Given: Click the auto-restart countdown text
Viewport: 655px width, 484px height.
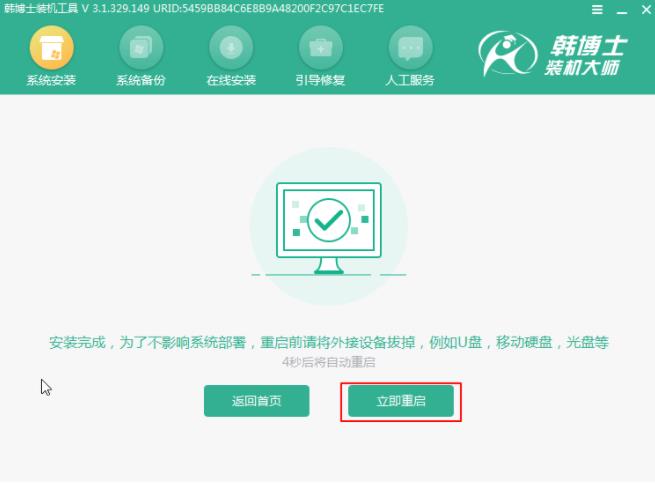Looking at the screenshot, I should [x=329, y=362].
